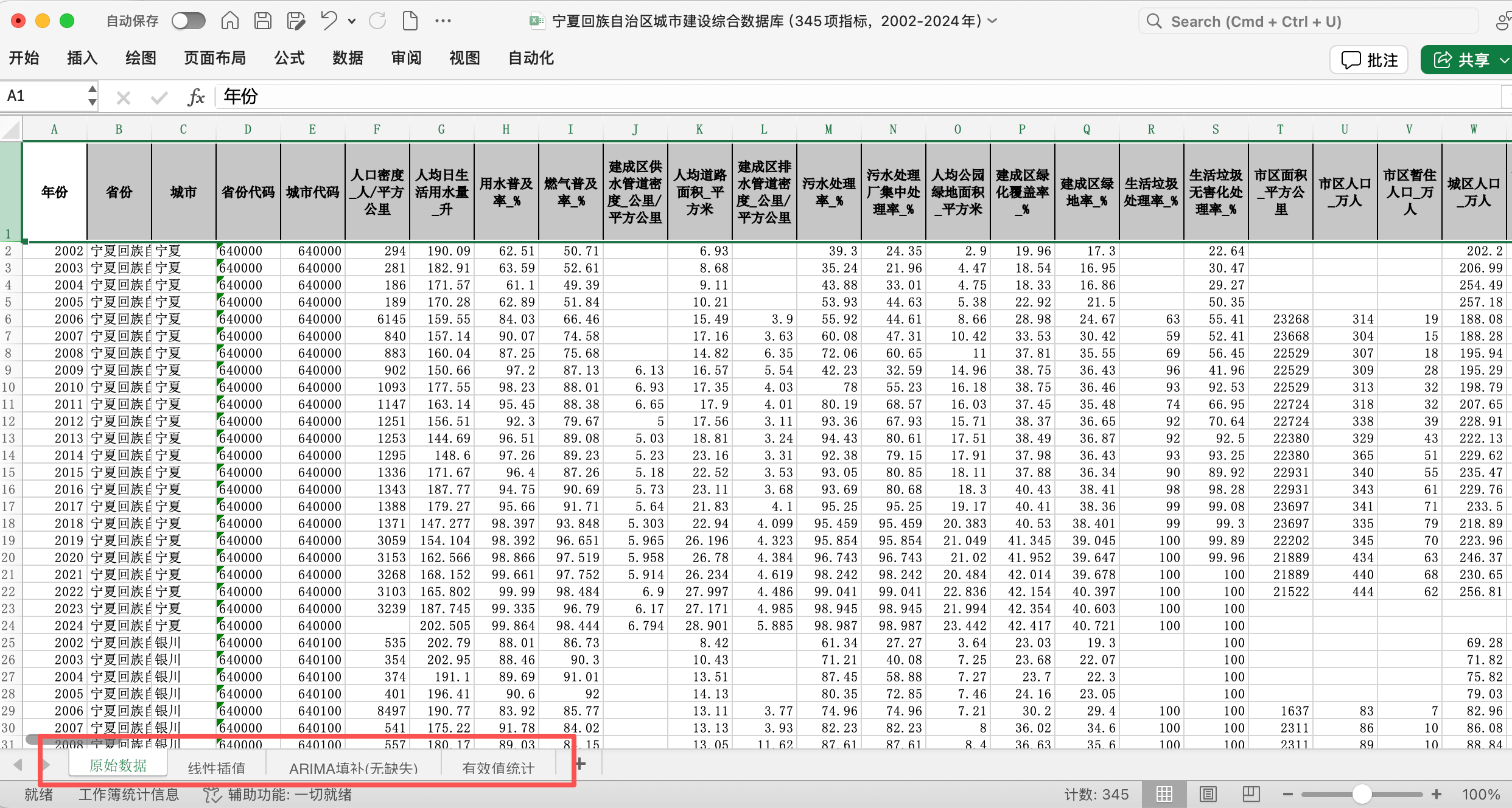Open the more commands ellipsis icon

[443, 21]
